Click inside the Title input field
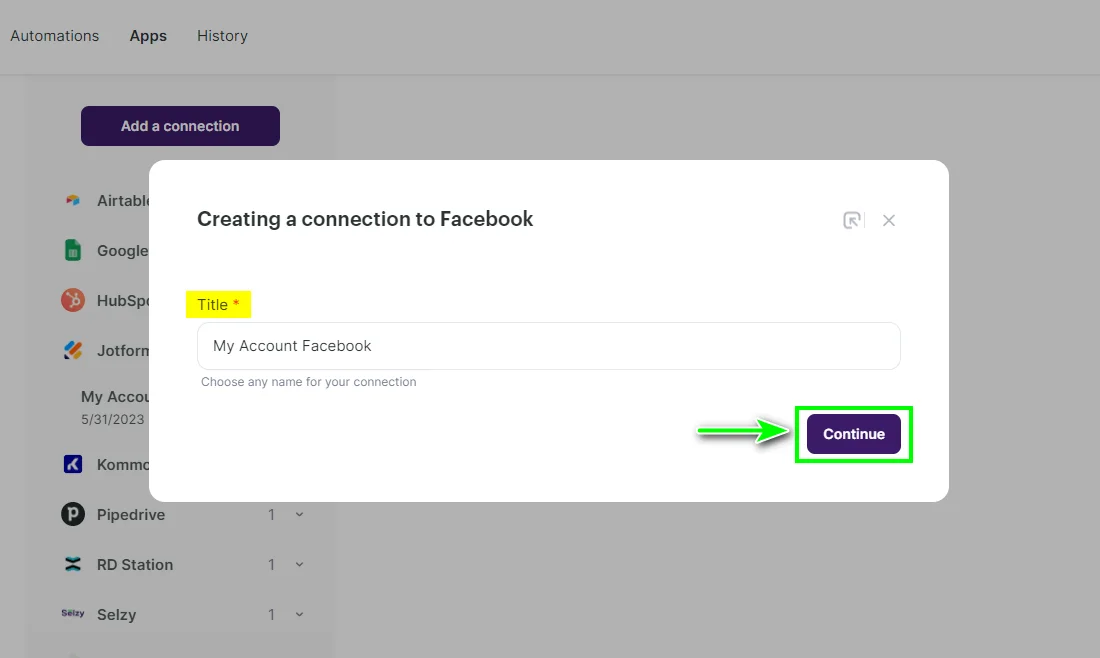The height and width of the screenshot is (658, 1100). pos(548,345)
